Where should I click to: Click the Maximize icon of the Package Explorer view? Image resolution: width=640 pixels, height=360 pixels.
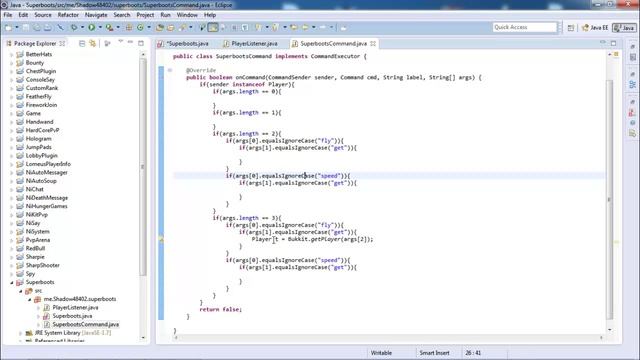click(x=141, y=43)
